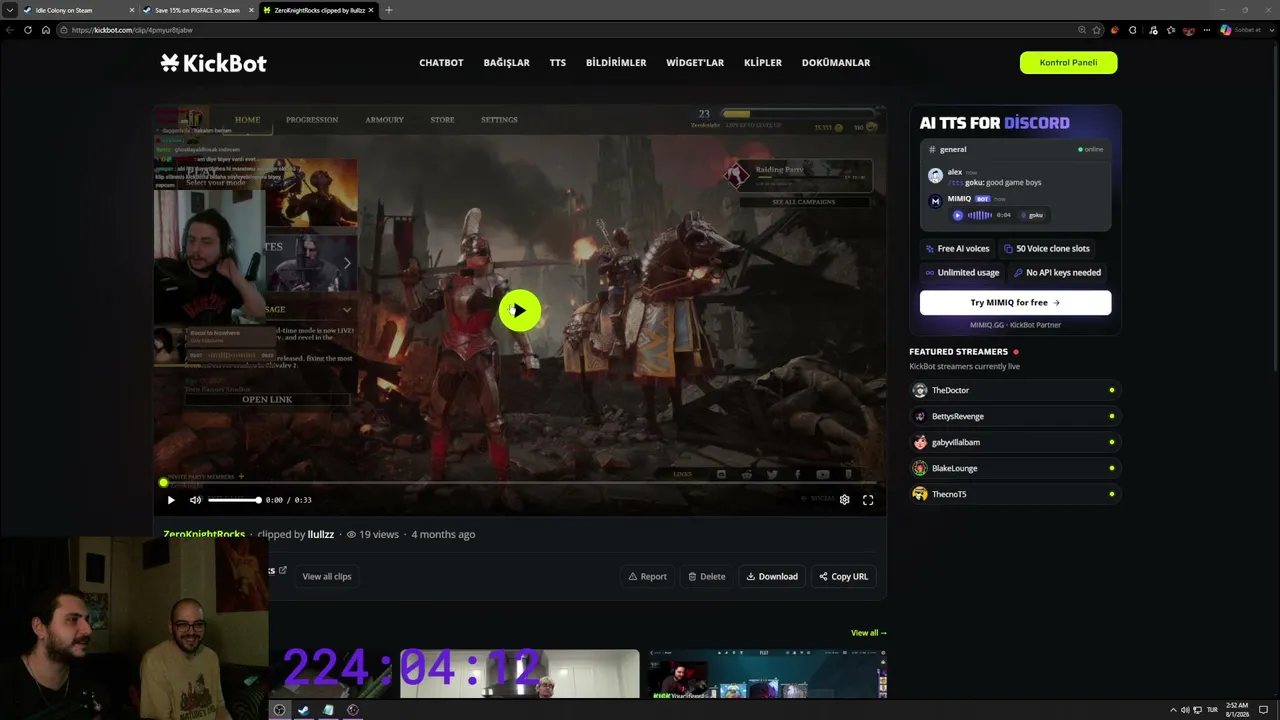Click the MIMIQ.GG - KickBot Partner text
The height and width of the screenshot is (720, 1280).
tap(1015, 325)
